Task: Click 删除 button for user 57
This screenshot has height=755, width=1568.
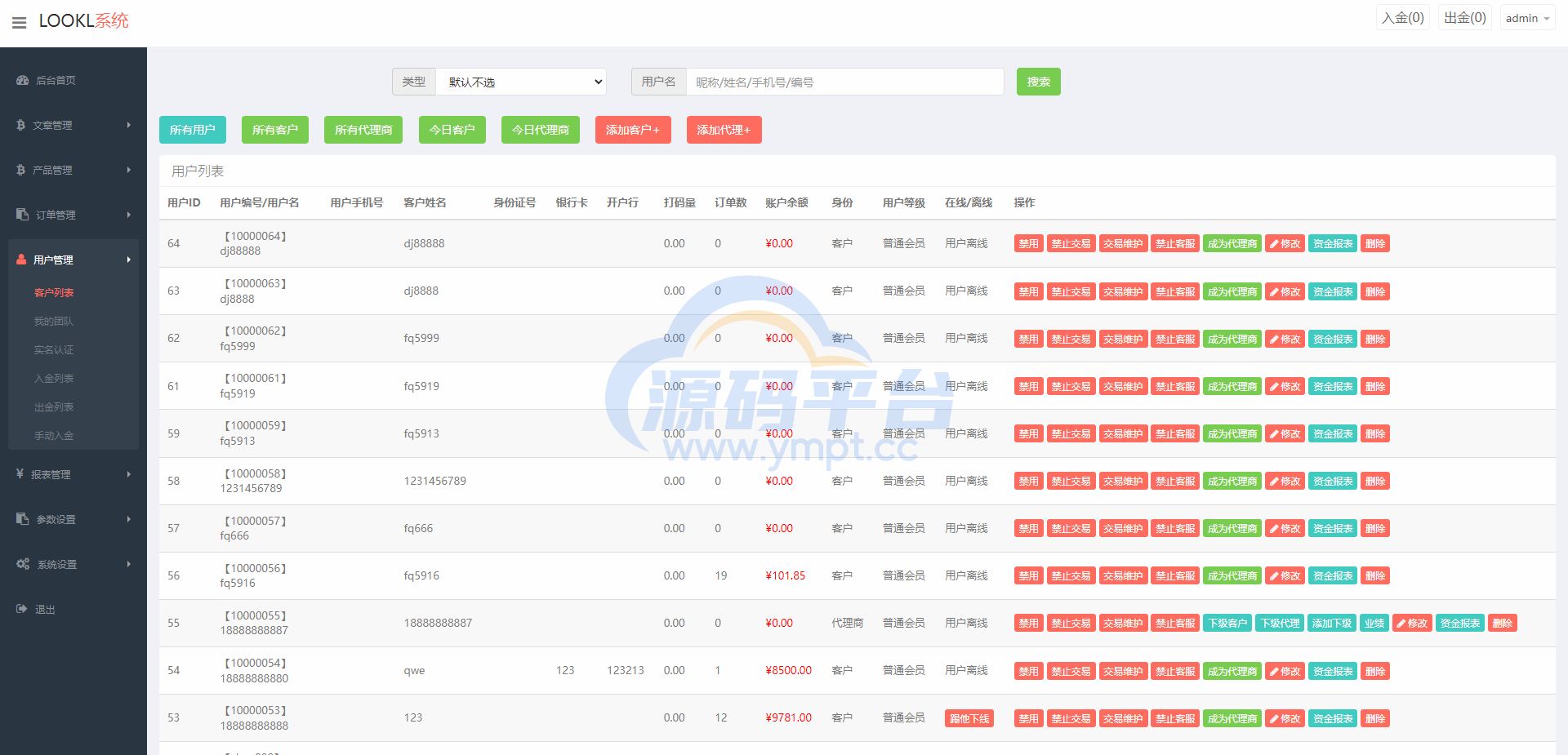Action: (x=1375, y=528)
